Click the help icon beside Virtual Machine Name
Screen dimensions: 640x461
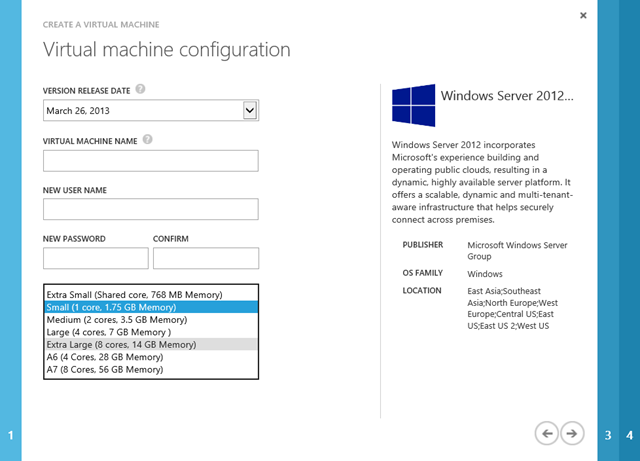pyautogui.click(x=147, y=140)
